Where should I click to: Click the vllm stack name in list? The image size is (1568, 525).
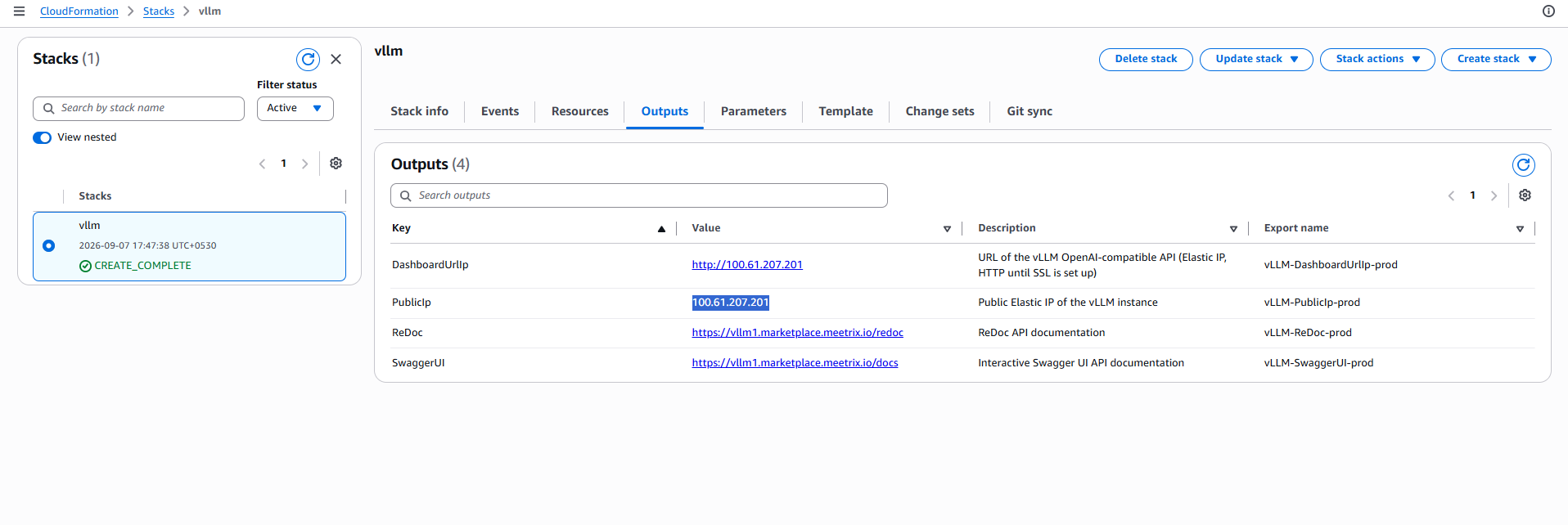pyautogui.click(x=89, y=226)
